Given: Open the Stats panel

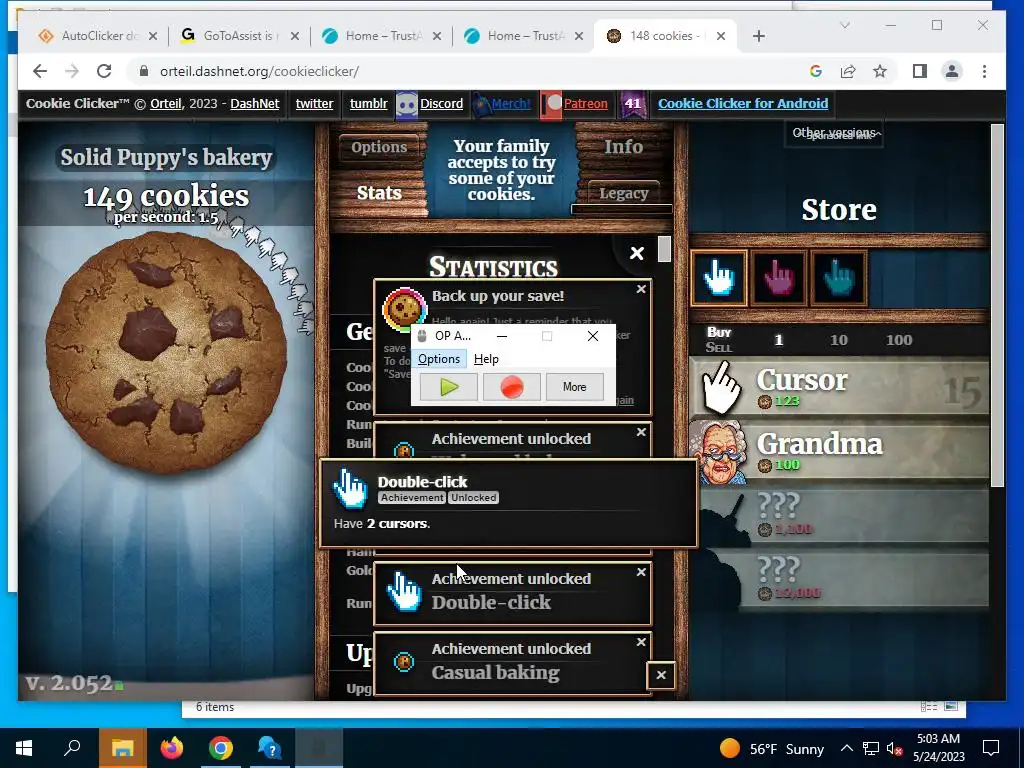Looking at the screenshot, I should 379,193.
